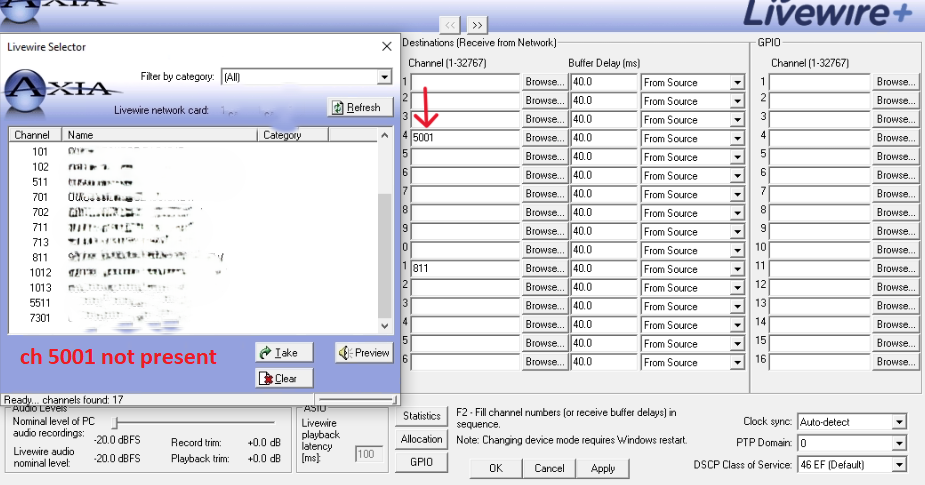
Task: Go to previous page with << button
Action: 450,25
